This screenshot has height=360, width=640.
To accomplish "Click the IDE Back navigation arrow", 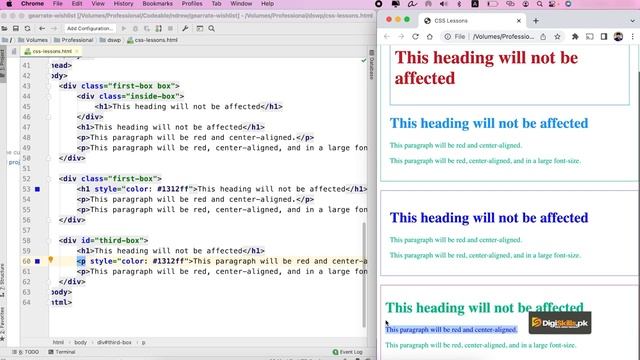I will (x=42, y=29).
